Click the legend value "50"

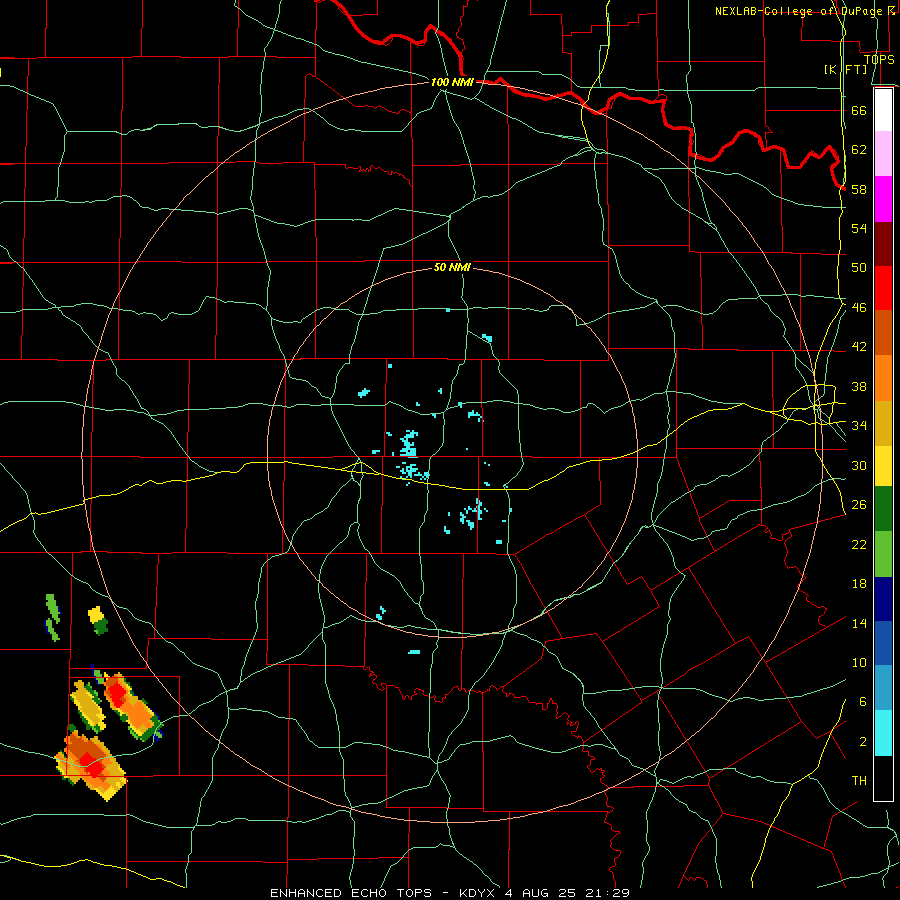point(859,267)
